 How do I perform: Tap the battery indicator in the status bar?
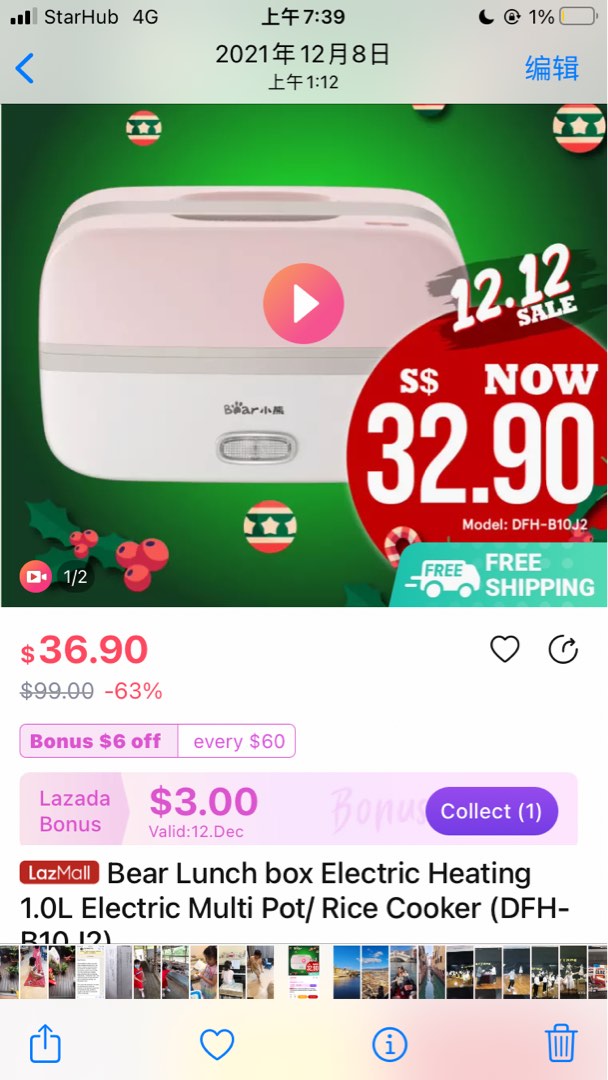pos(578,17)
